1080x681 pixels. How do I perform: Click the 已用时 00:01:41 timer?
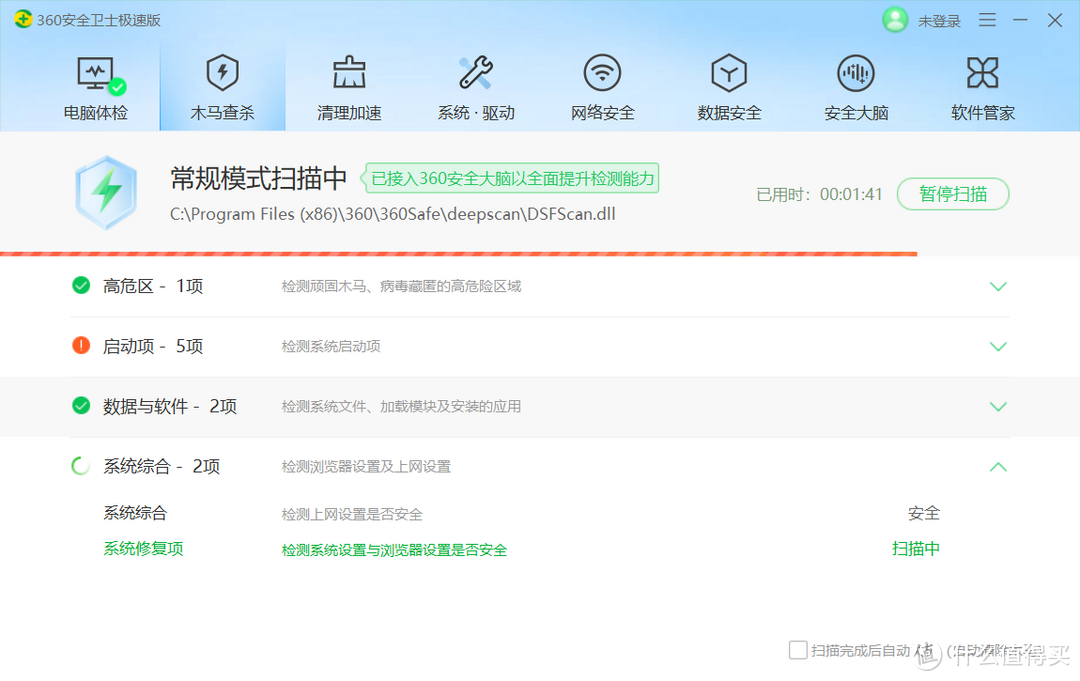coord(819,195)
